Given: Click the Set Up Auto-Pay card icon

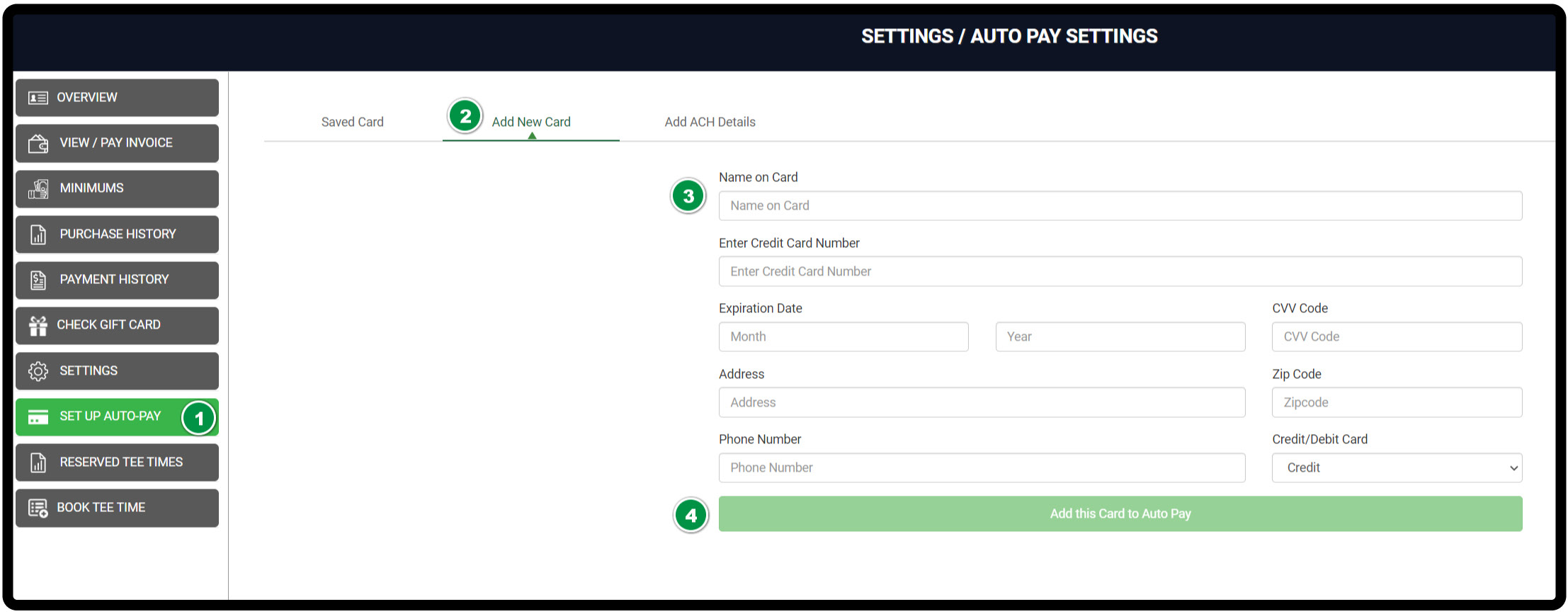Looking at the screenshot, I should coord(38,417).
